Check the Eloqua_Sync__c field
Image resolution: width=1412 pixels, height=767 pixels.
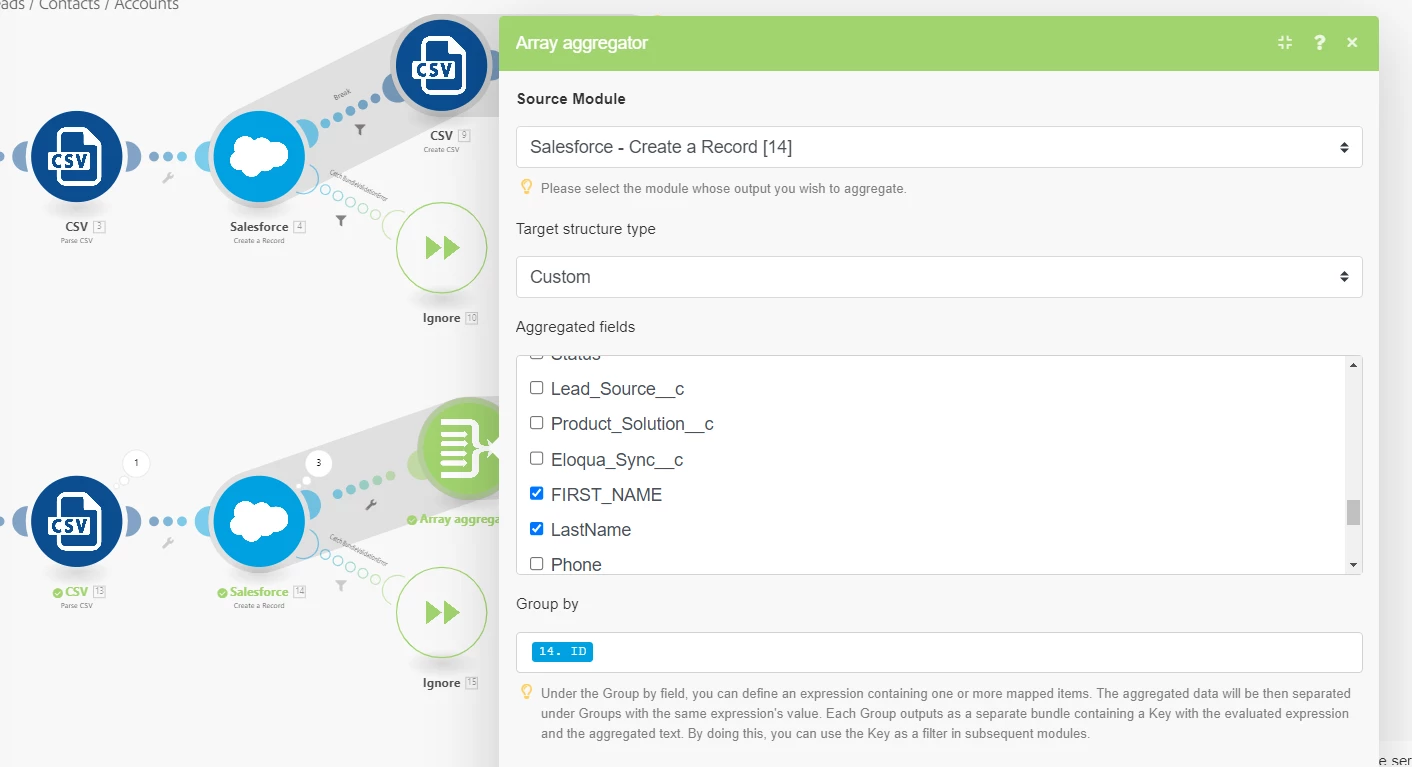pos(537,458)
